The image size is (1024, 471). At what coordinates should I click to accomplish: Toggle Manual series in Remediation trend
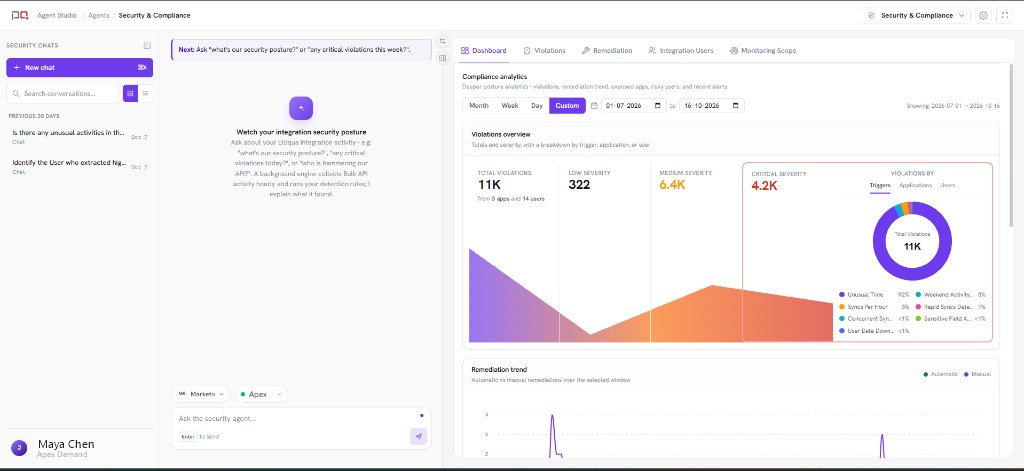[x=978, y=374]
